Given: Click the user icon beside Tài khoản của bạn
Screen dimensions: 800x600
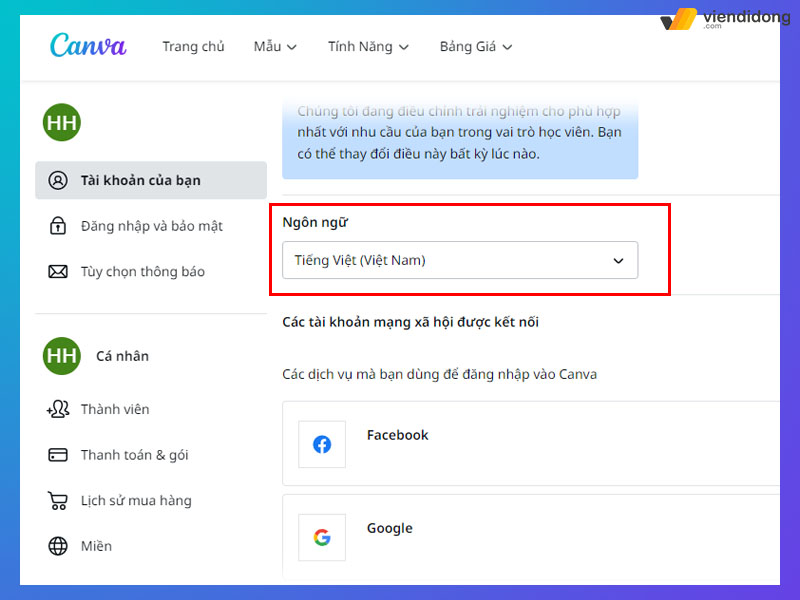Looking at the screenshot, I should point(58,180).
